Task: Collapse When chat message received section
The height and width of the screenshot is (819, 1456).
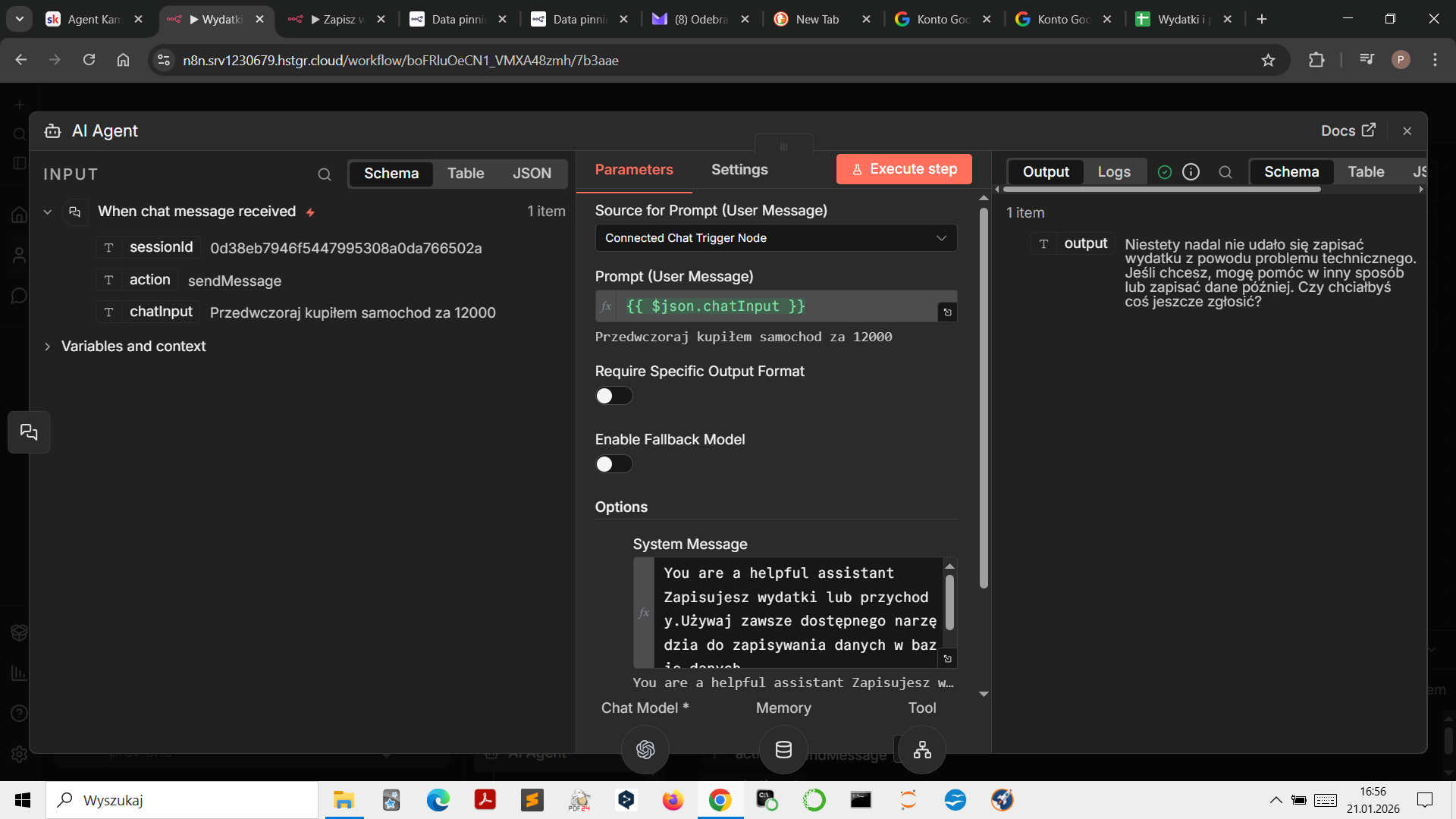Action: tap(48, 212)
